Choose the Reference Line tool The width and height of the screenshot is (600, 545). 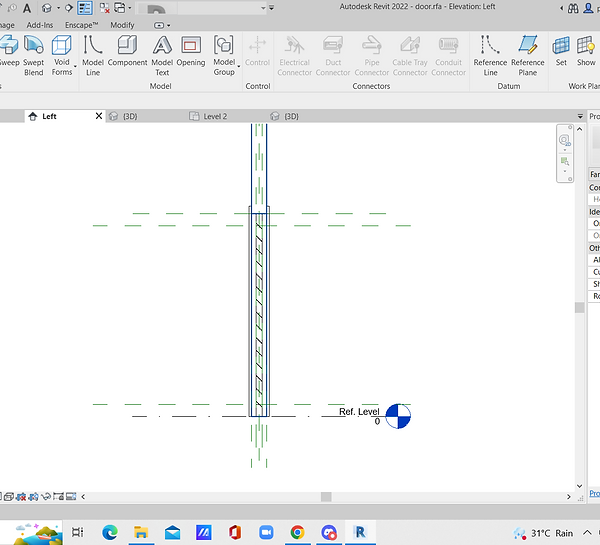490,55
